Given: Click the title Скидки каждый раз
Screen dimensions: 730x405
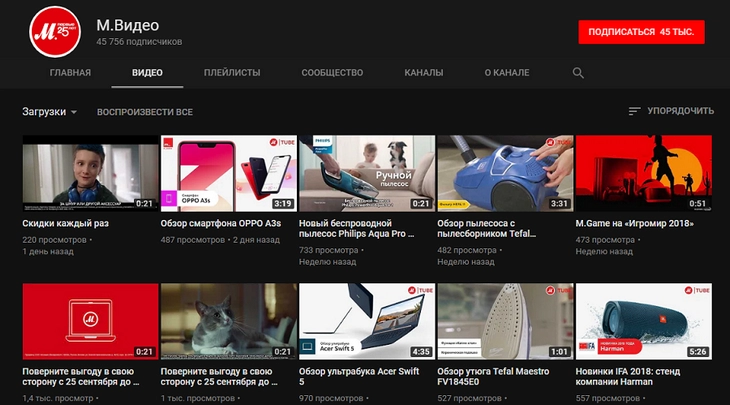Looking at the screenshot, I should point(65,223).
